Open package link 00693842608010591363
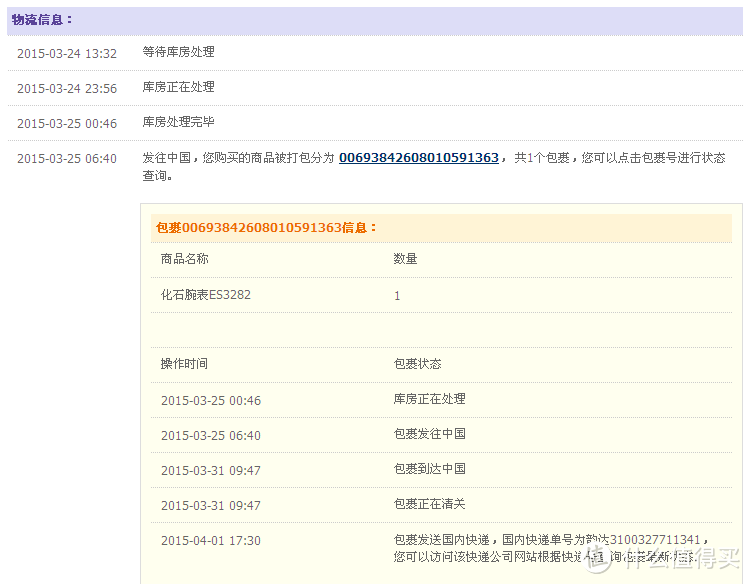 419,158
